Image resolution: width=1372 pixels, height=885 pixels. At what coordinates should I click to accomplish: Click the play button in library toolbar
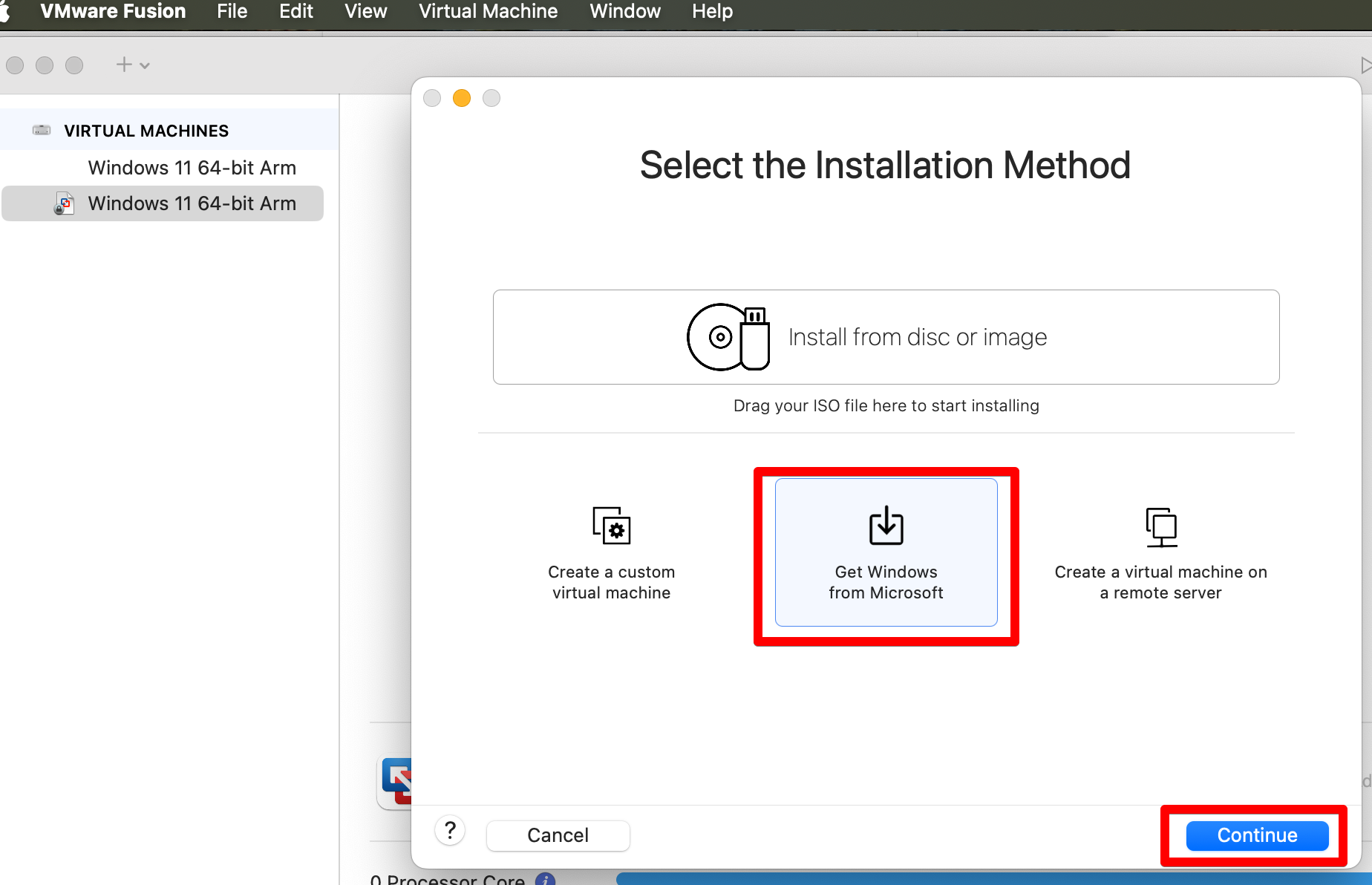coord(1366,65)
